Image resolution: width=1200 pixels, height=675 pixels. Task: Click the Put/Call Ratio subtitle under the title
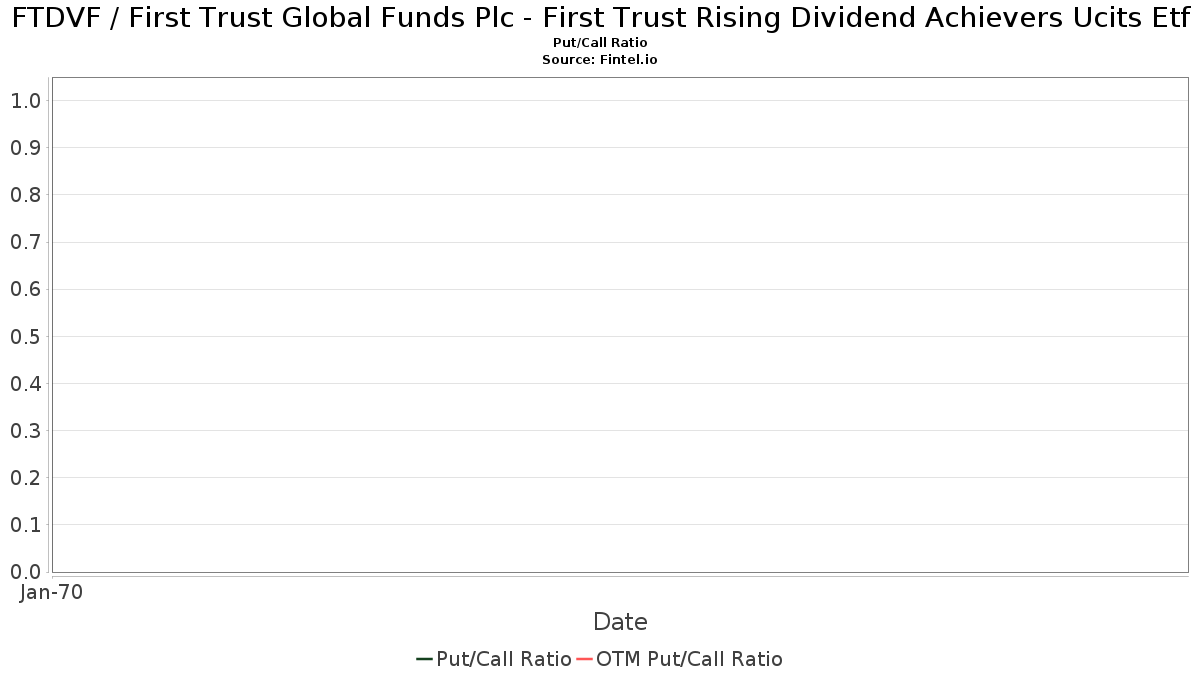(x=600, y=43)
